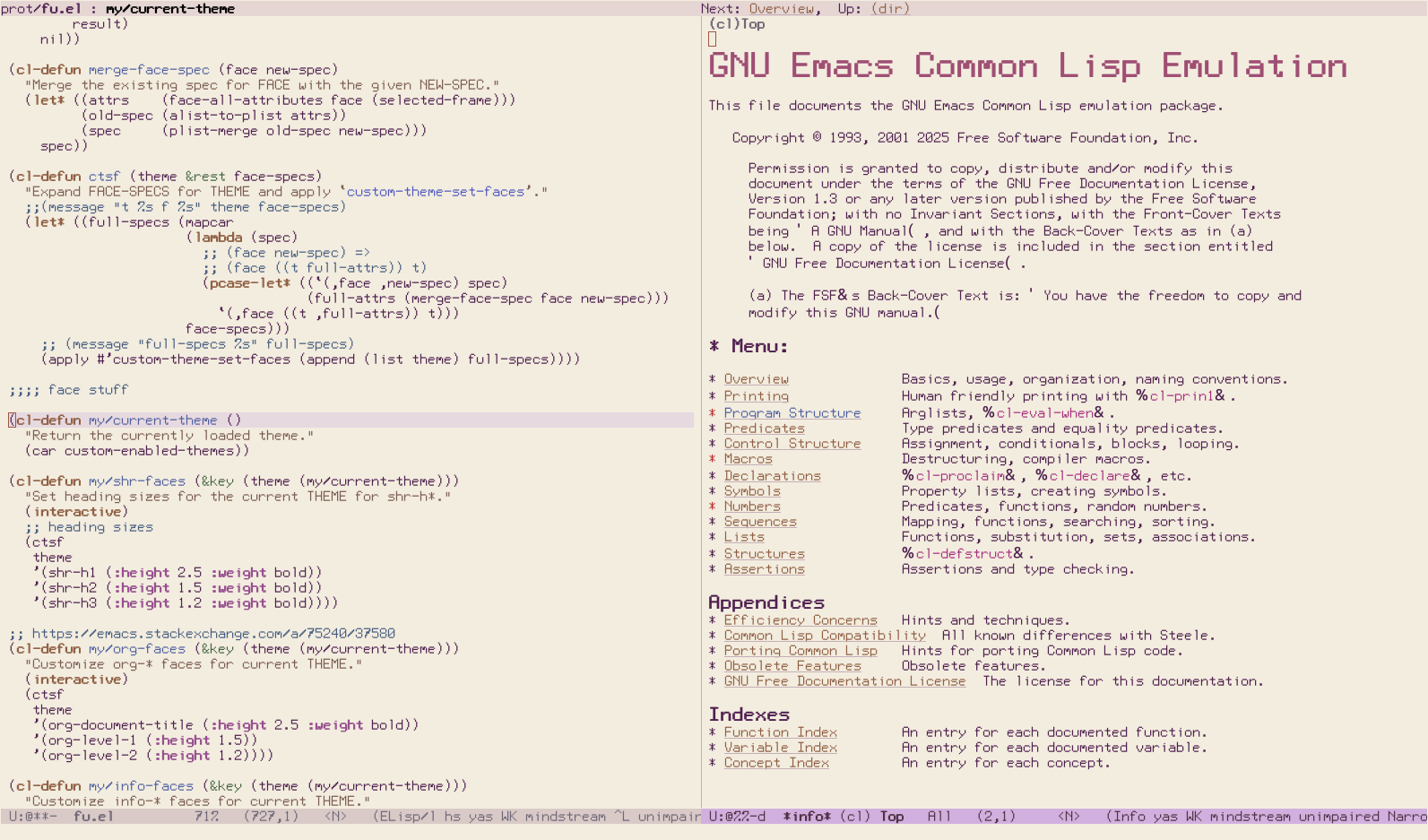Click the fu.el buffer name in mode line

93,816
